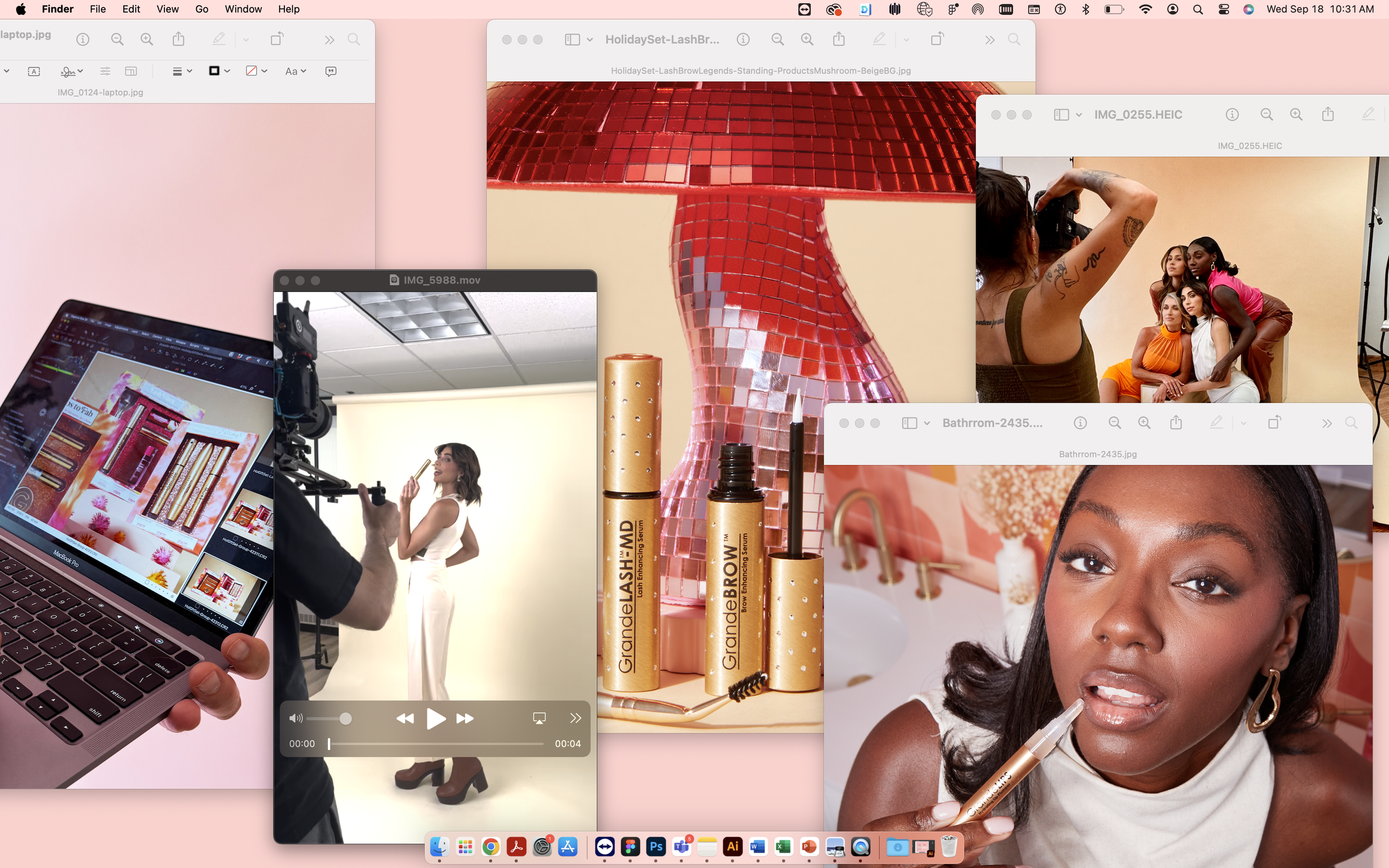This screenshot has height=868, width=1389.
Task: Zoom out in IMG_0124-laptop window
Action: click(117, 39)
